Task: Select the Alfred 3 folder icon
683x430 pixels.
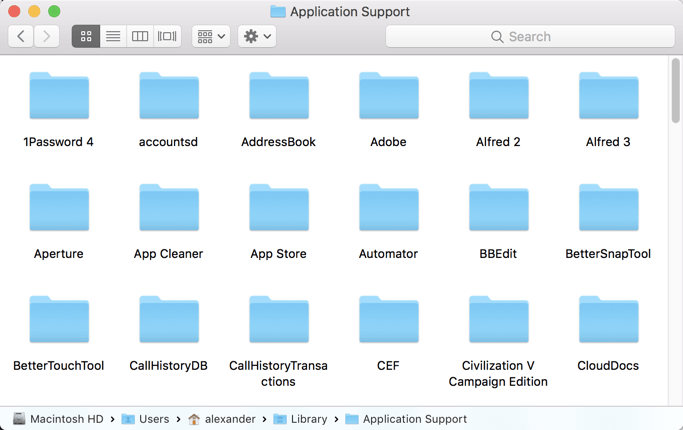Action: (x=609, y=95)
